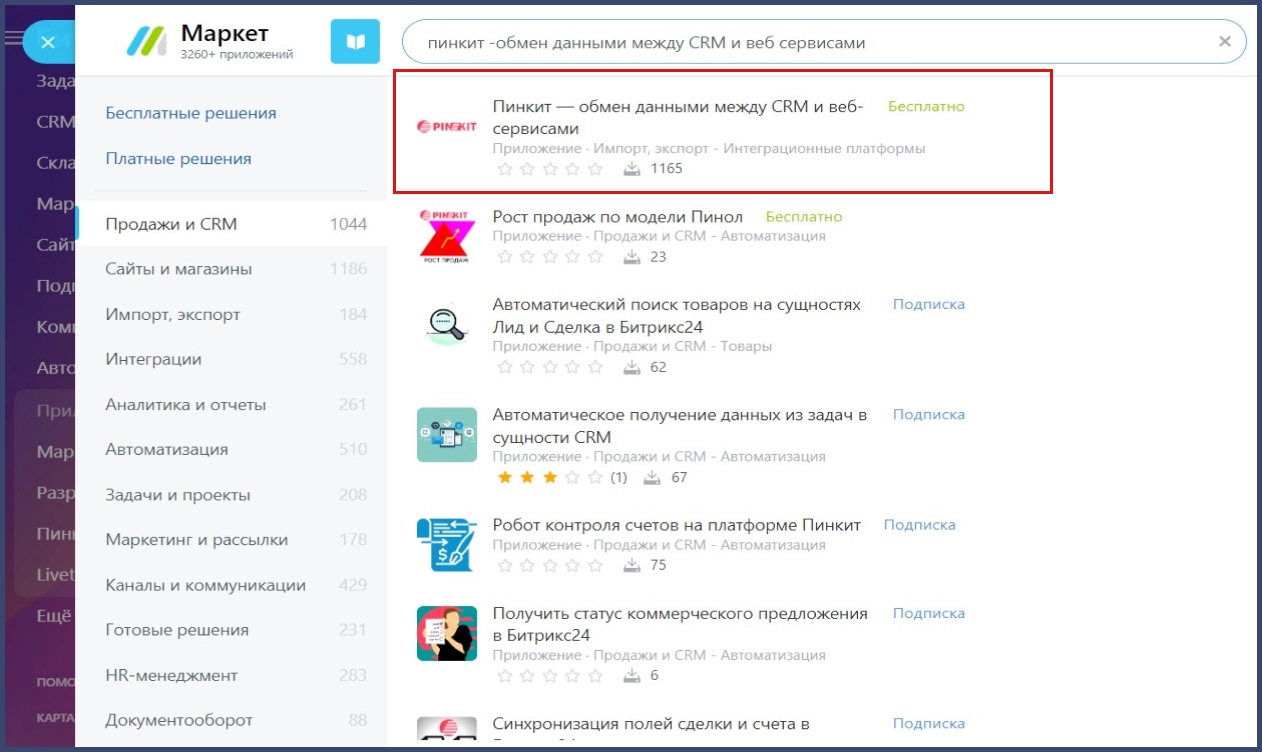Clear the search field with the X
The width and height of the screenshot is (1262, 752).
pyautogui.click(x=1224, y=42)
